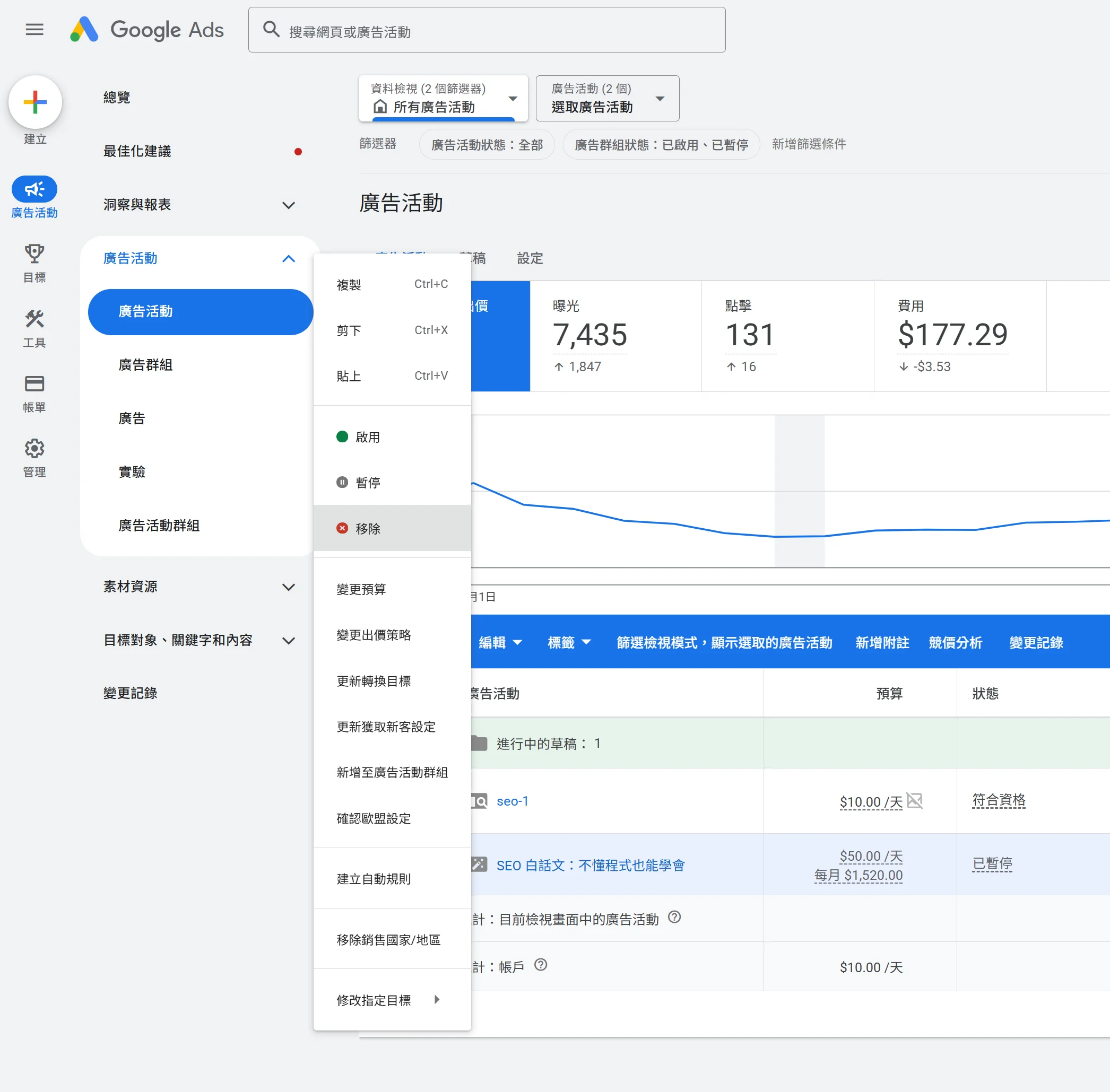Collapse 廣告活動 sidebar section
This screenshot has width=1110, height=1092.
click(289, 259)
